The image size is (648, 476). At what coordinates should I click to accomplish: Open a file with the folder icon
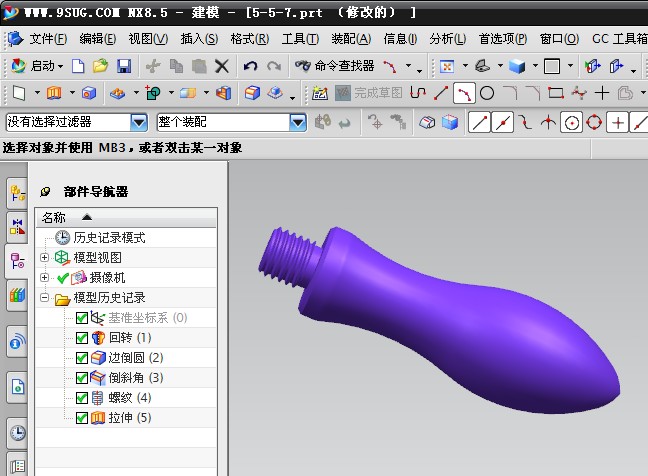point(100,66)
